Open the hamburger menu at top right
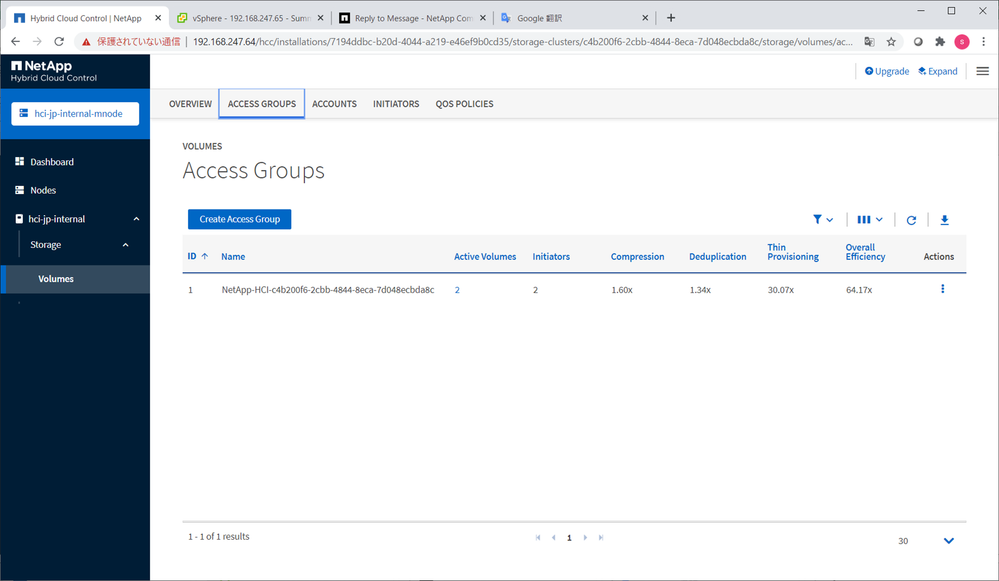Viewport: 999px width, 581px height. tap(982, 71)
